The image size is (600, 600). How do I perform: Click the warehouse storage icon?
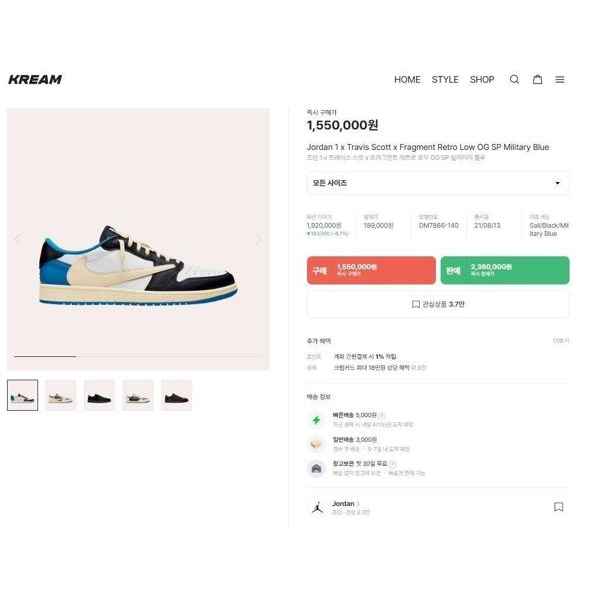(316, 468)
